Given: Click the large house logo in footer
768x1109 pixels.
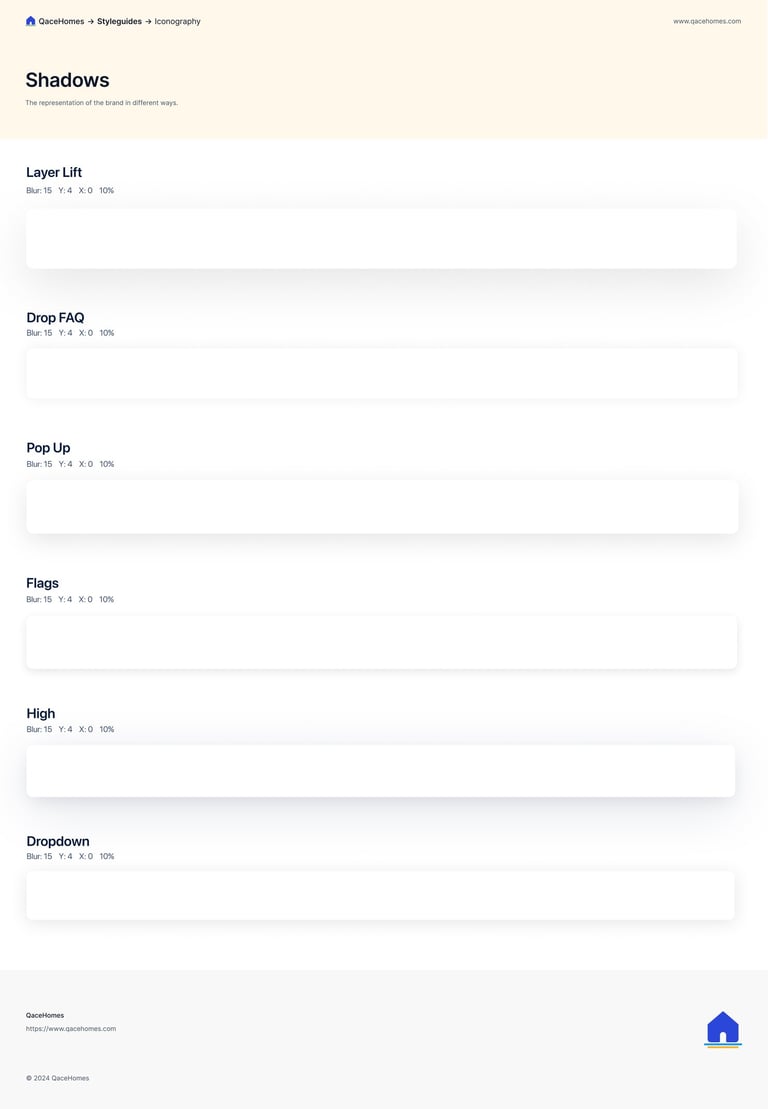Looking at the screenshot, I should 723,1029.
